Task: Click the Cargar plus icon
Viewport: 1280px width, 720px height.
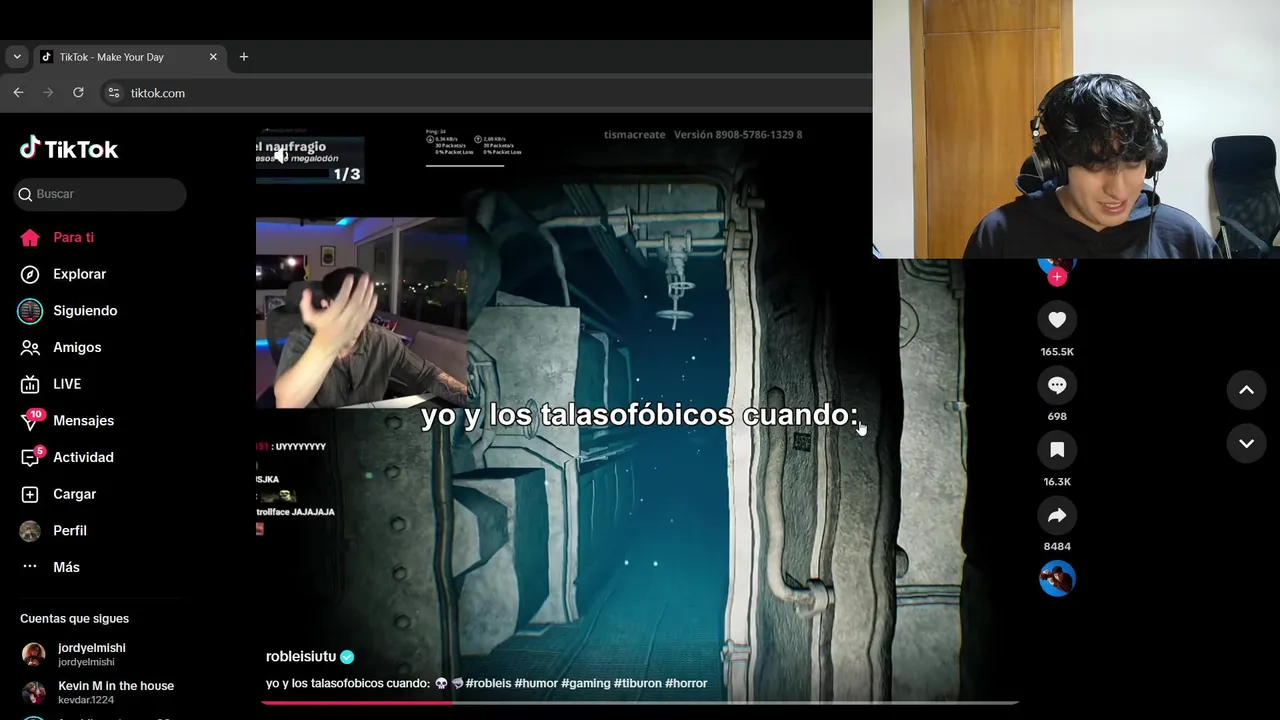Action: pos(30,494)
